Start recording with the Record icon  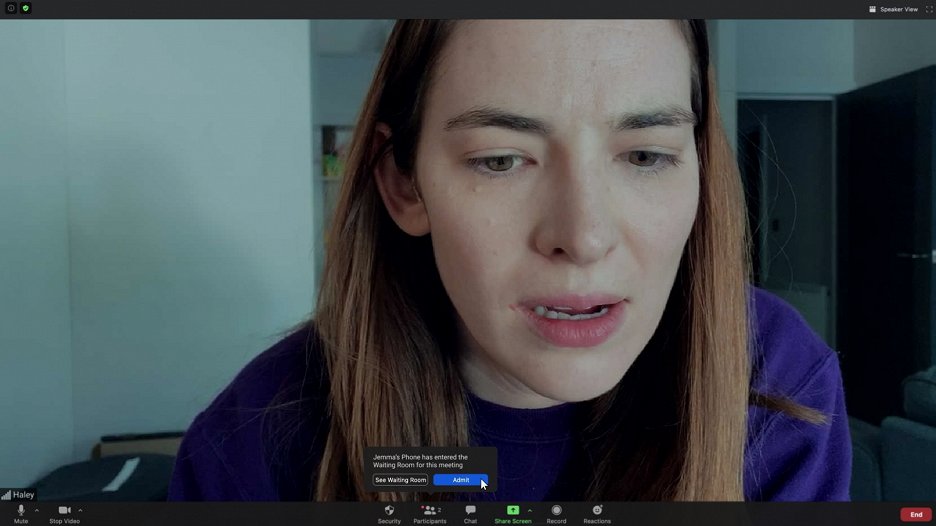coord(556,511)
